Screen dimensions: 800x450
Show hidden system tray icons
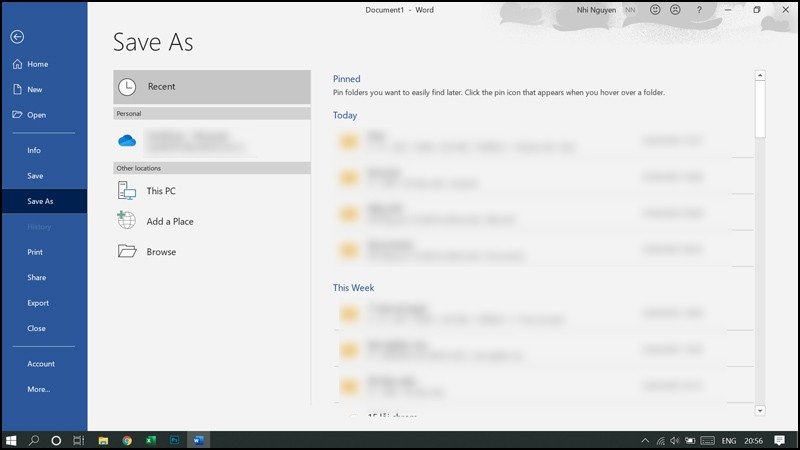click(x=644, y=440)
